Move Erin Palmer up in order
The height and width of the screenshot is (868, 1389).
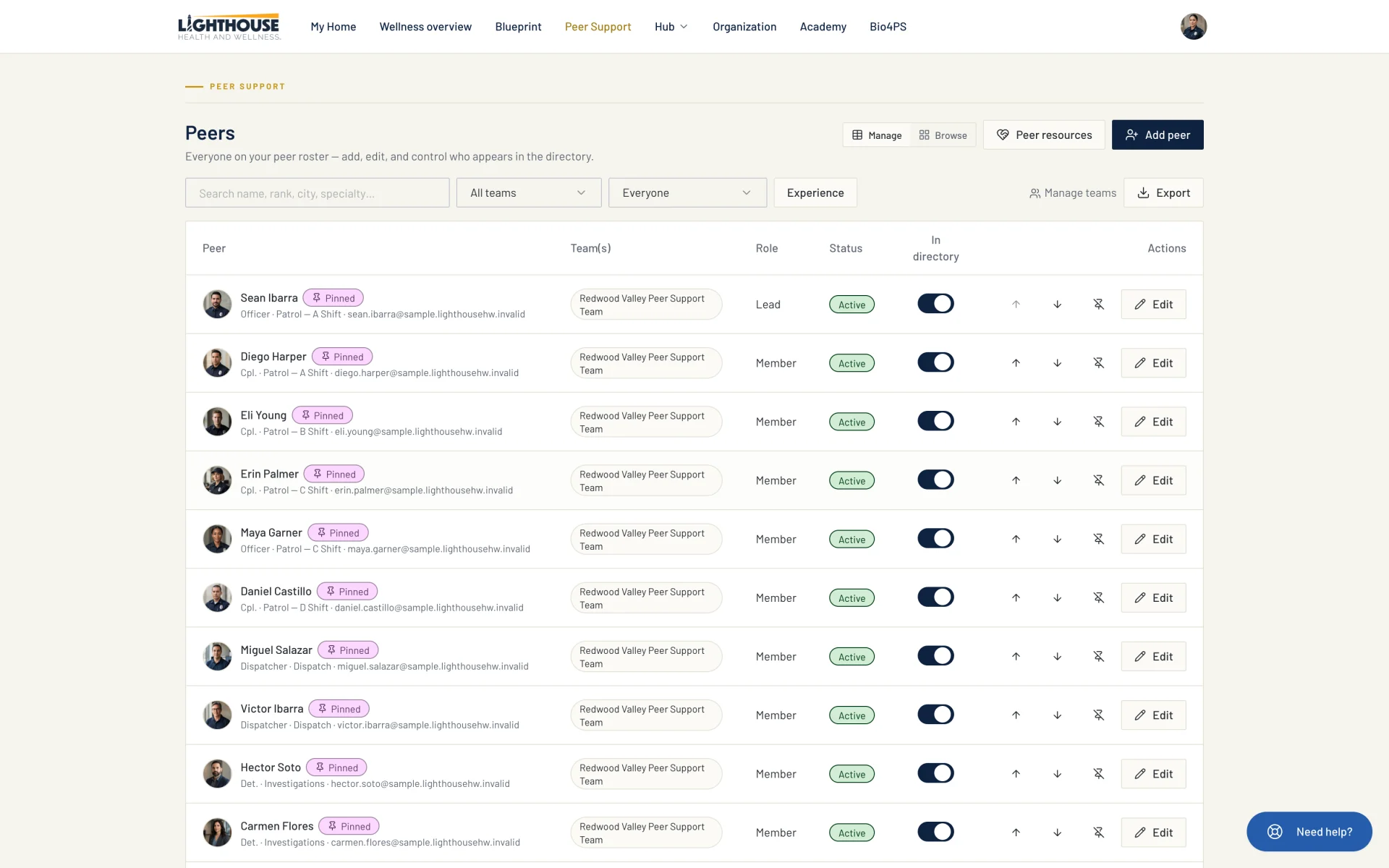pyautogui.click(x=1016, y=480)
